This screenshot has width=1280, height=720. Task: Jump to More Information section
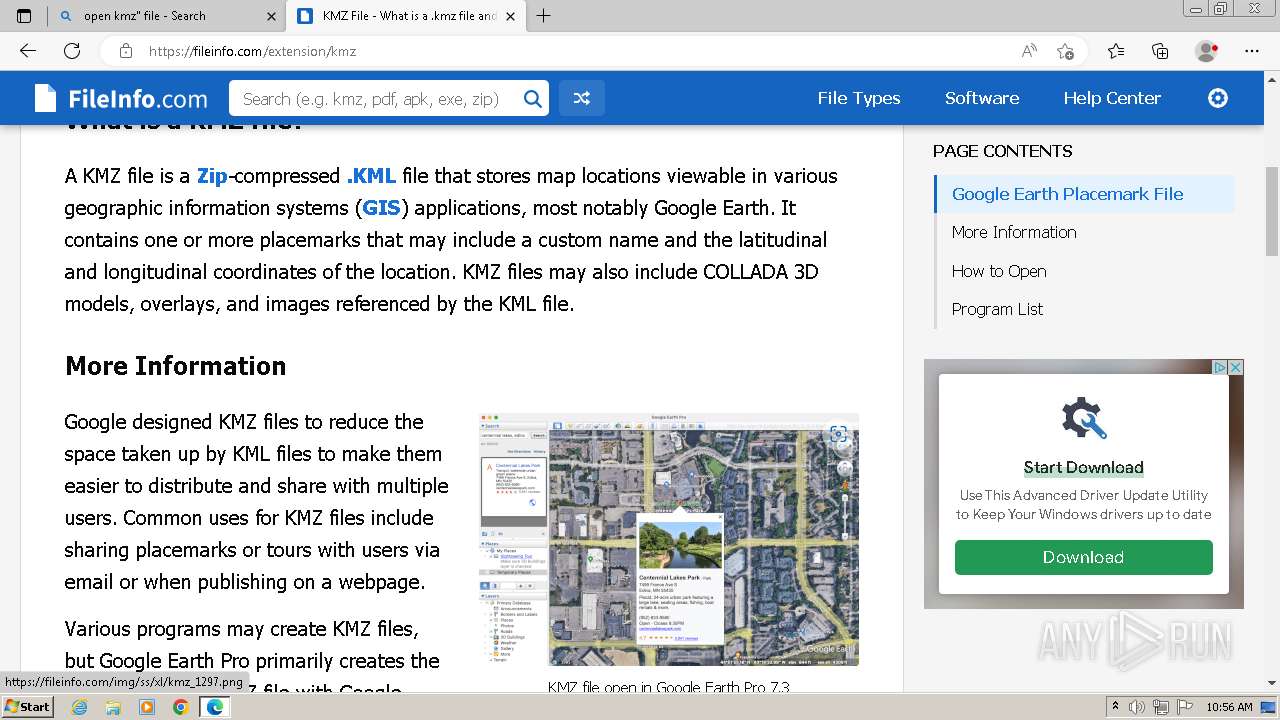click(x=1014, y=232)
